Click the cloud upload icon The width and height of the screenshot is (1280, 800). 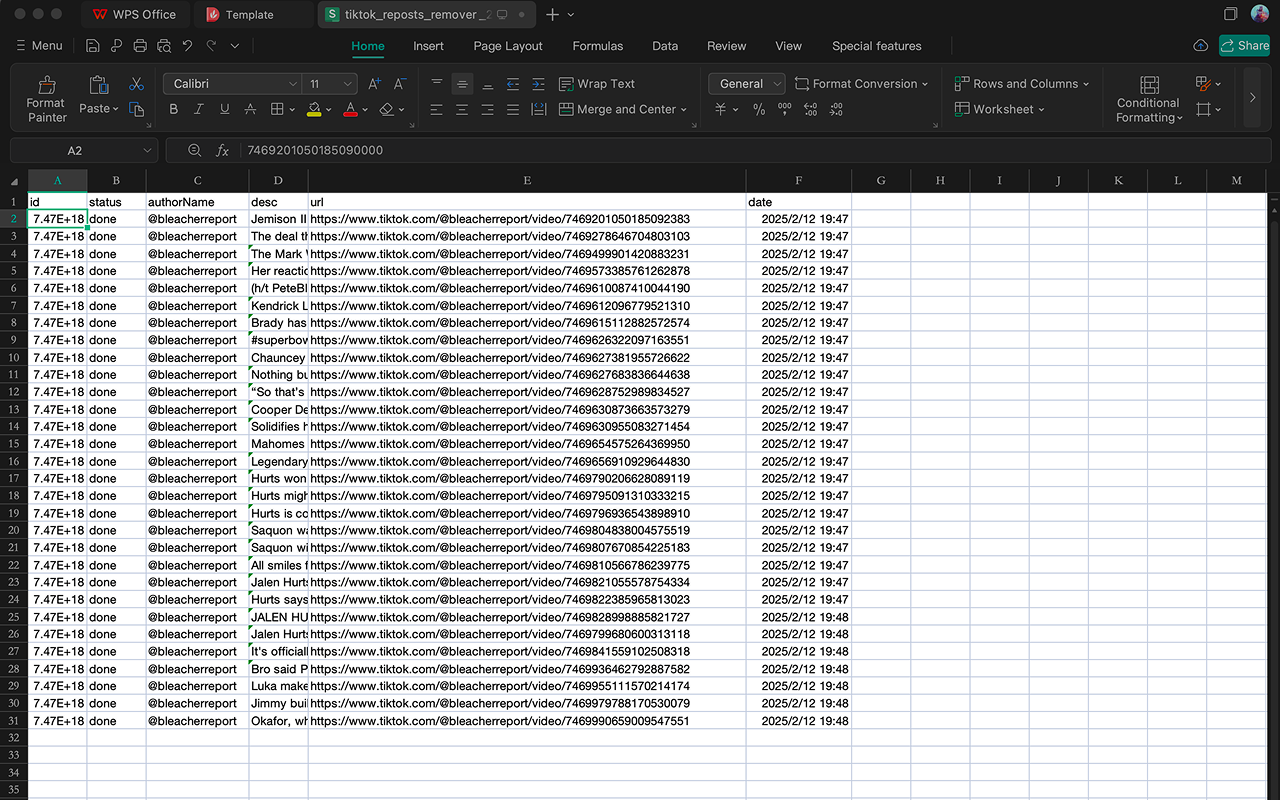1201,46
